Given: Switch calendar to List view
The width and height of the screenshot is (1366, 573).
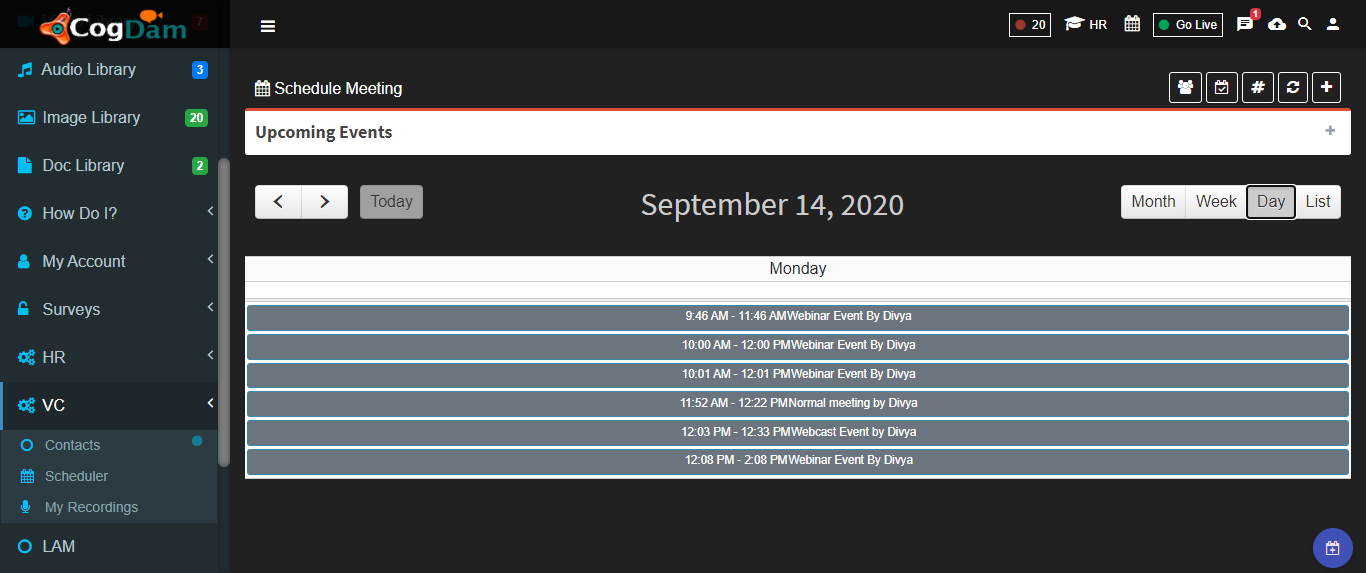Looking at the screenshot, I should pos(1318,202).
